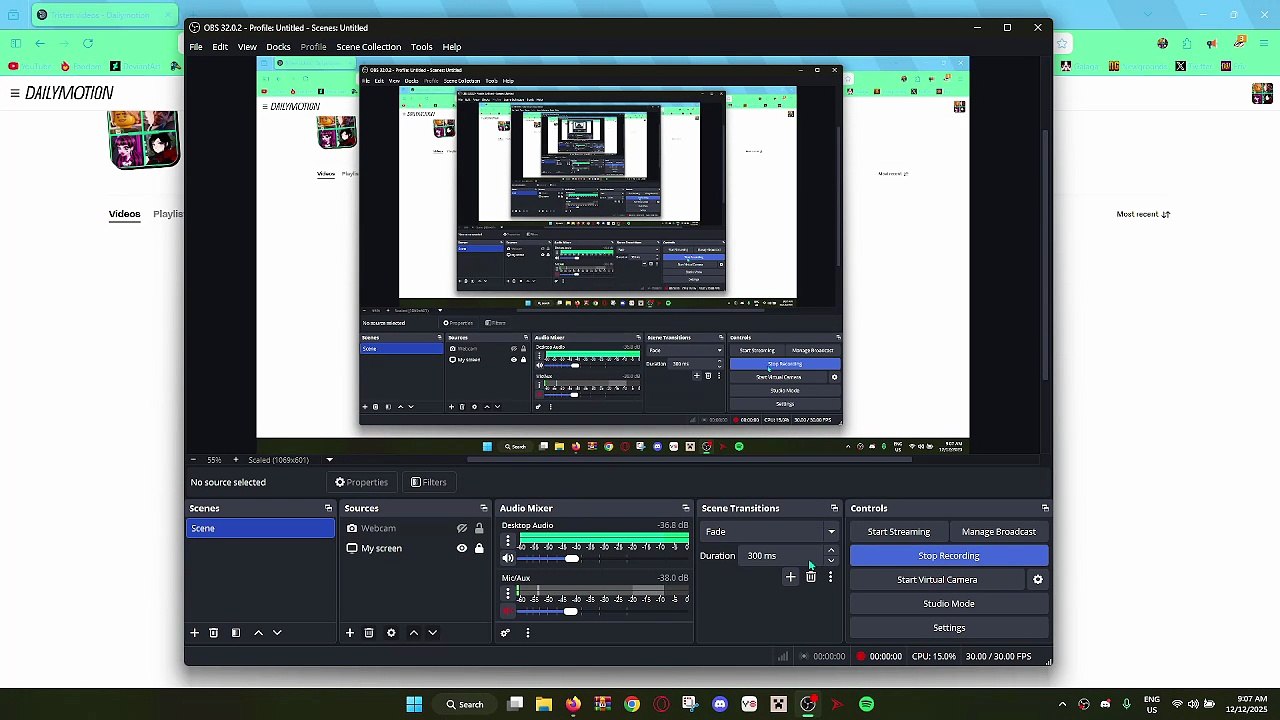1280x720 pixels.
Task: Open source properties via the gear icon
Action: (x=391, y=633)
